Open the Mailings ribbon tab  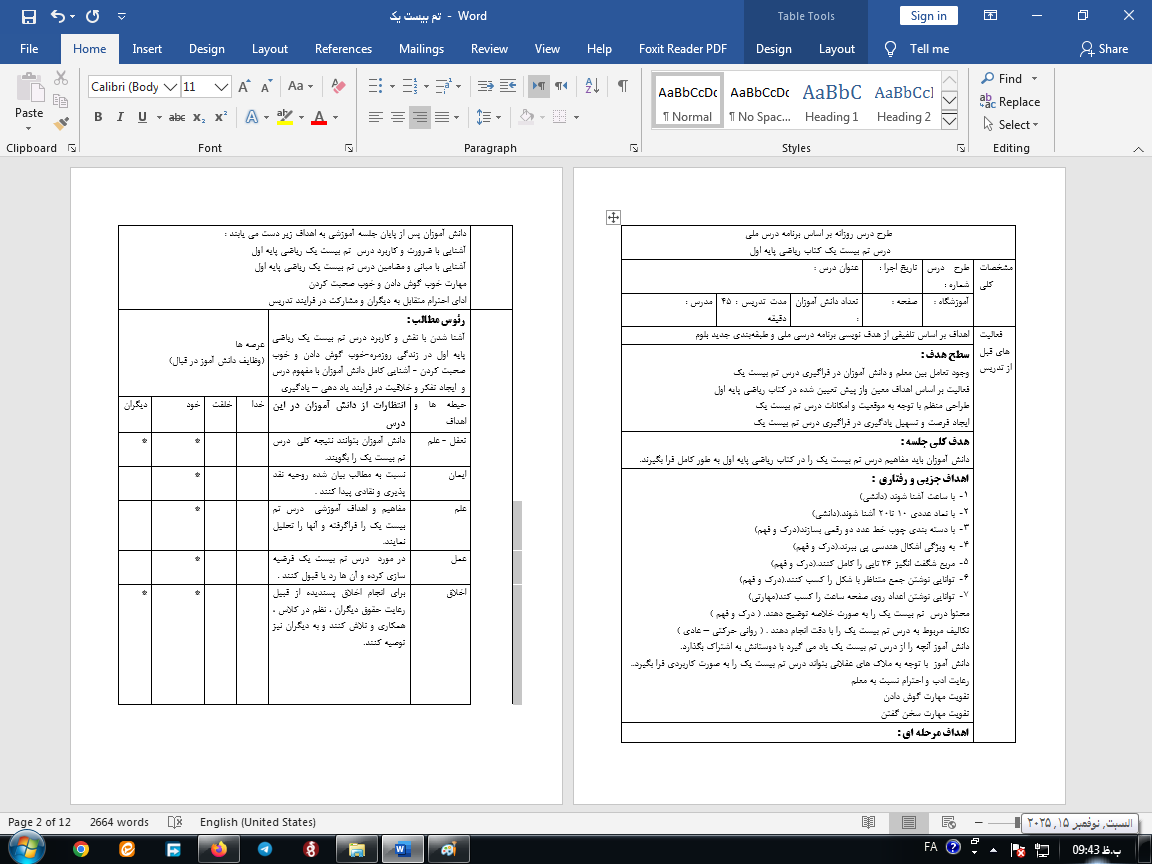point(421,49)
